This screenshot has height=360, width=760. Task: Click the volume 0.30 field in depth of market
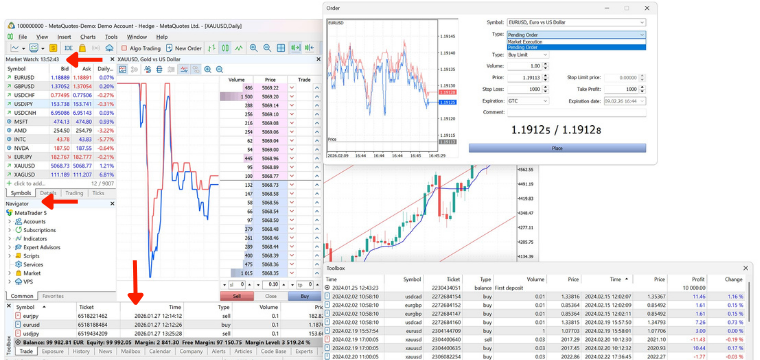271,285
